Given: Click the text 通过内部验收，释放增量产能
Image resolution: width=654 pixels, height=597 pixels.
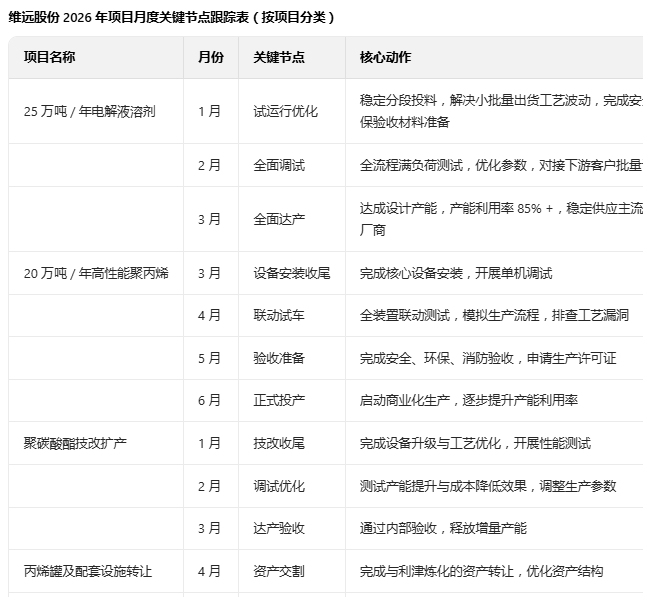Looking at the screenshot, I should [x=443, y=528].
